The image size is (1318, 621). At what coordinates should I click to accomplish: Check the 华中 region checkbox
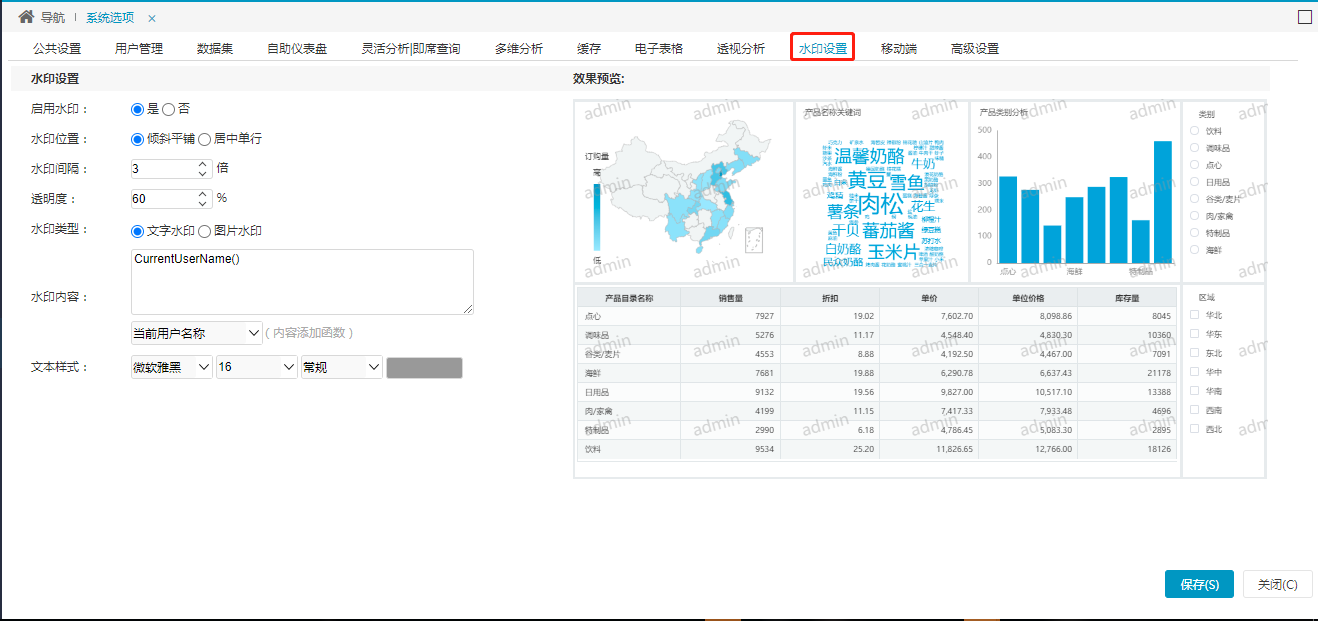(1194, 372)
